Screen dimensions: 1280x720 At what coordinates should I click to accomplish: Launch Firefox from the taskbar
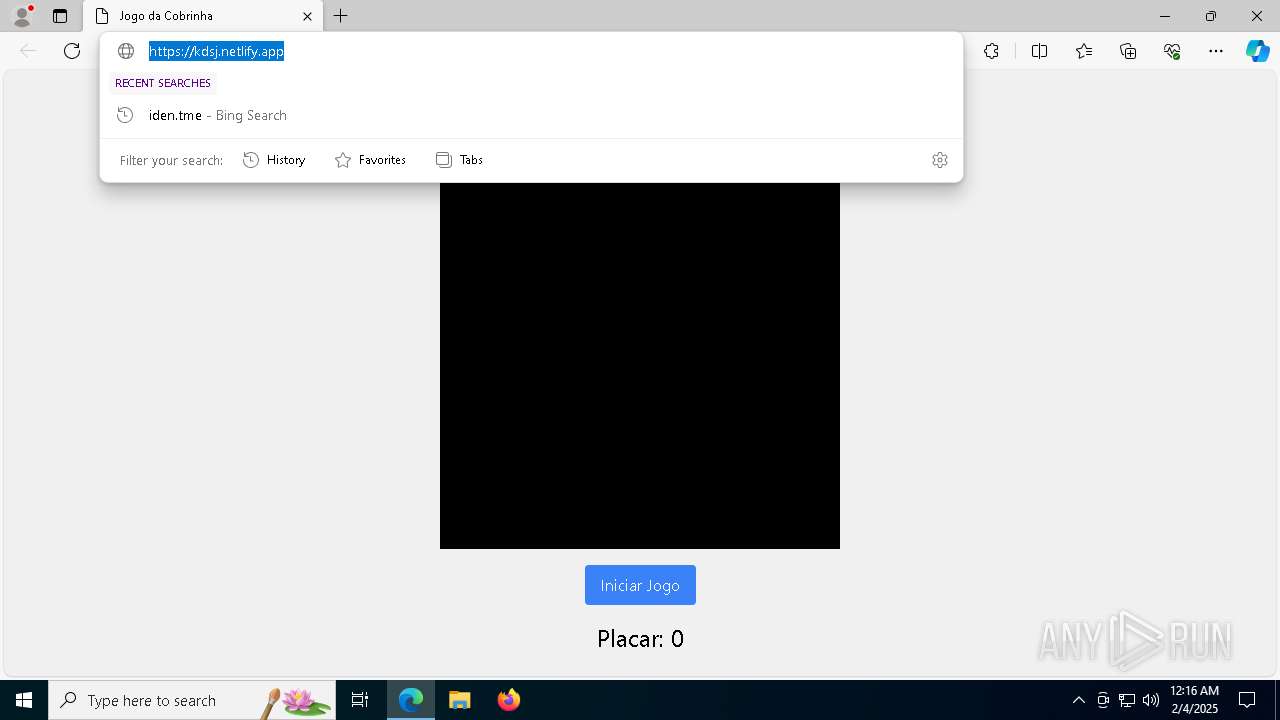coord(509,700)
